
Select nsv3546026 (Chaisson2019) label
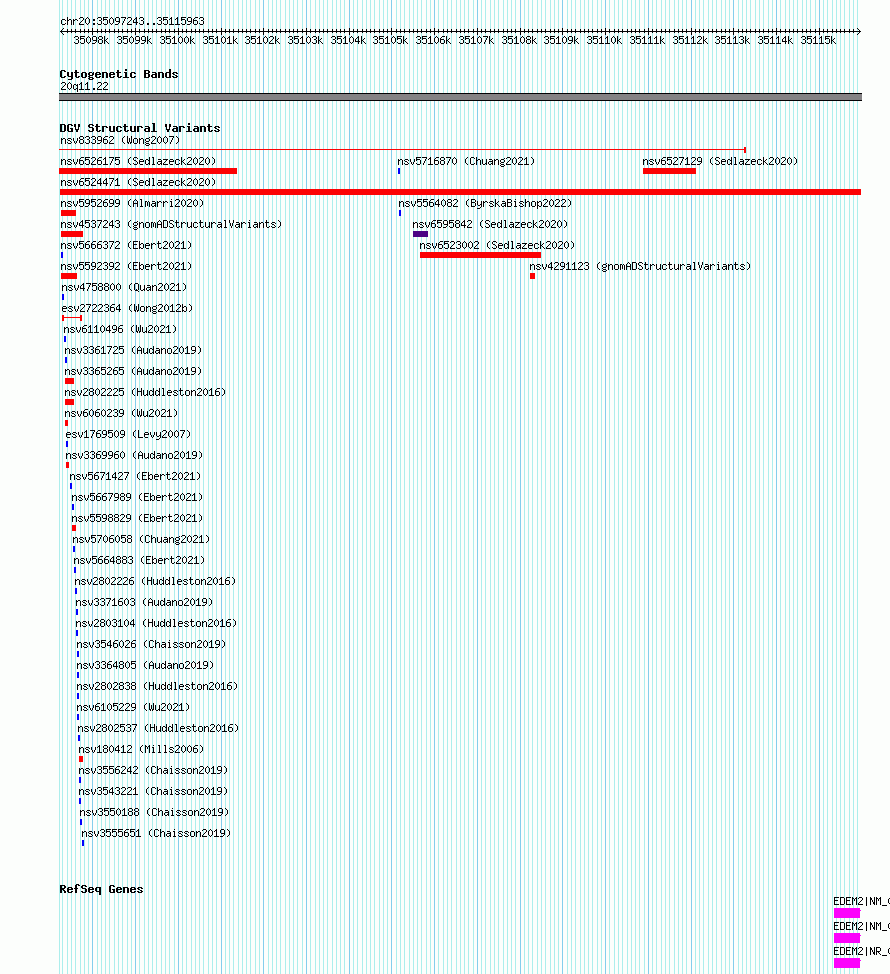[x=152, y=644]
